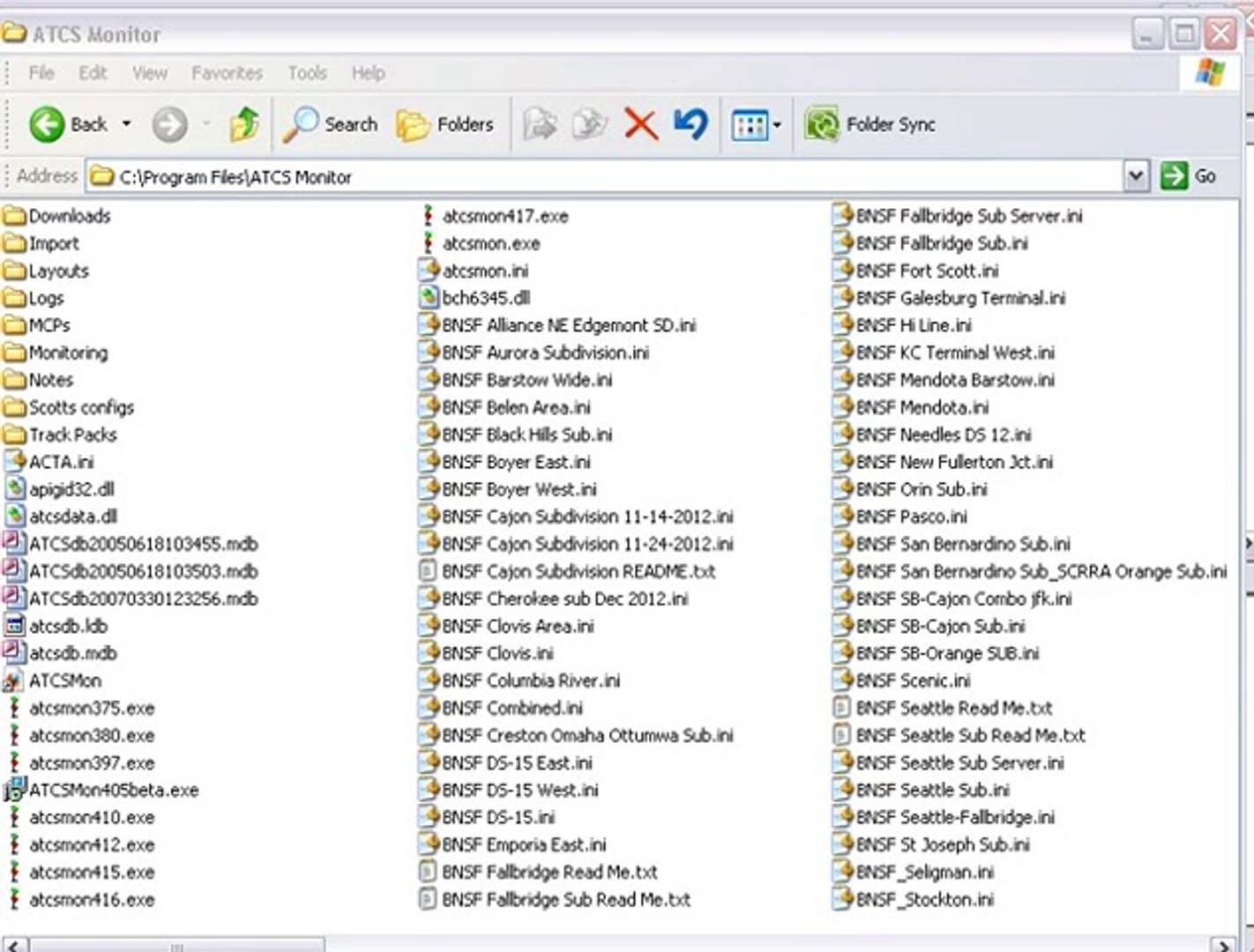Open the File menu

click(x=41, y=73)
